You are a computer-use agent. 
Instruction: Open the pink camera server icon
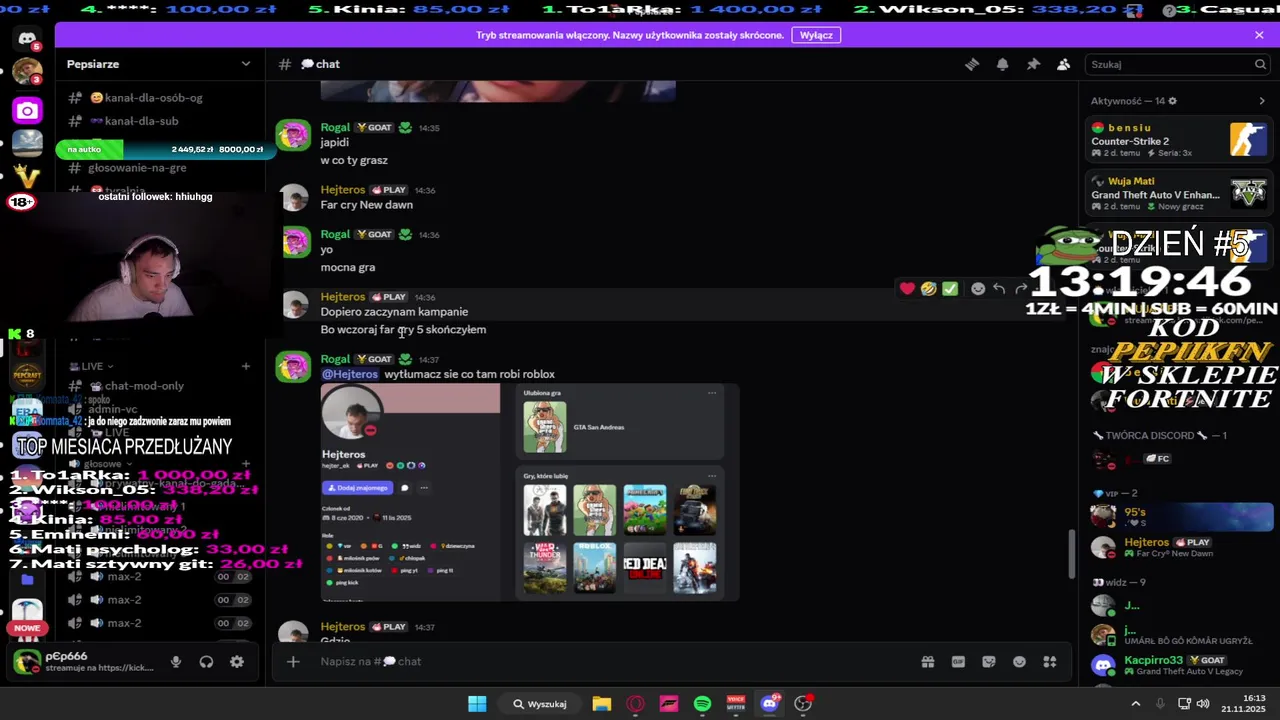[x=27, y=110]
